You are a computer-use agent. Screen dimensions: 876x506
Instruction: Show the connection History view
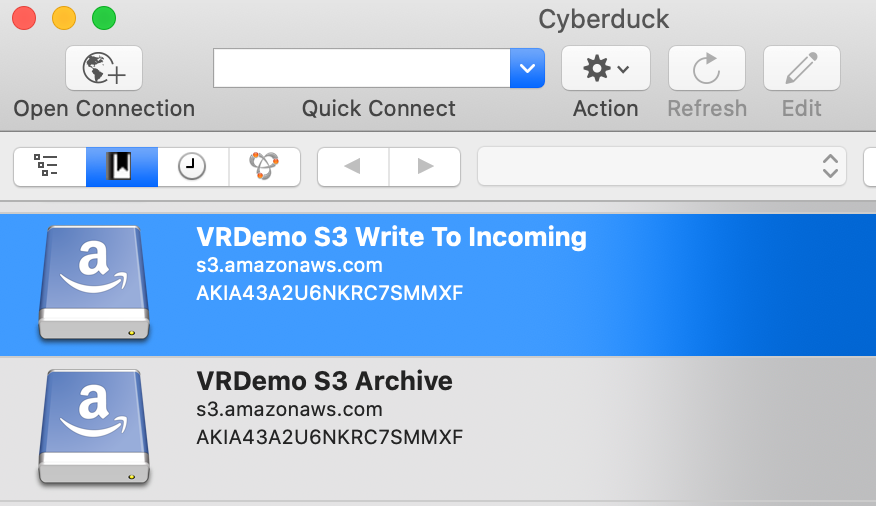click(x=193, y=166)
